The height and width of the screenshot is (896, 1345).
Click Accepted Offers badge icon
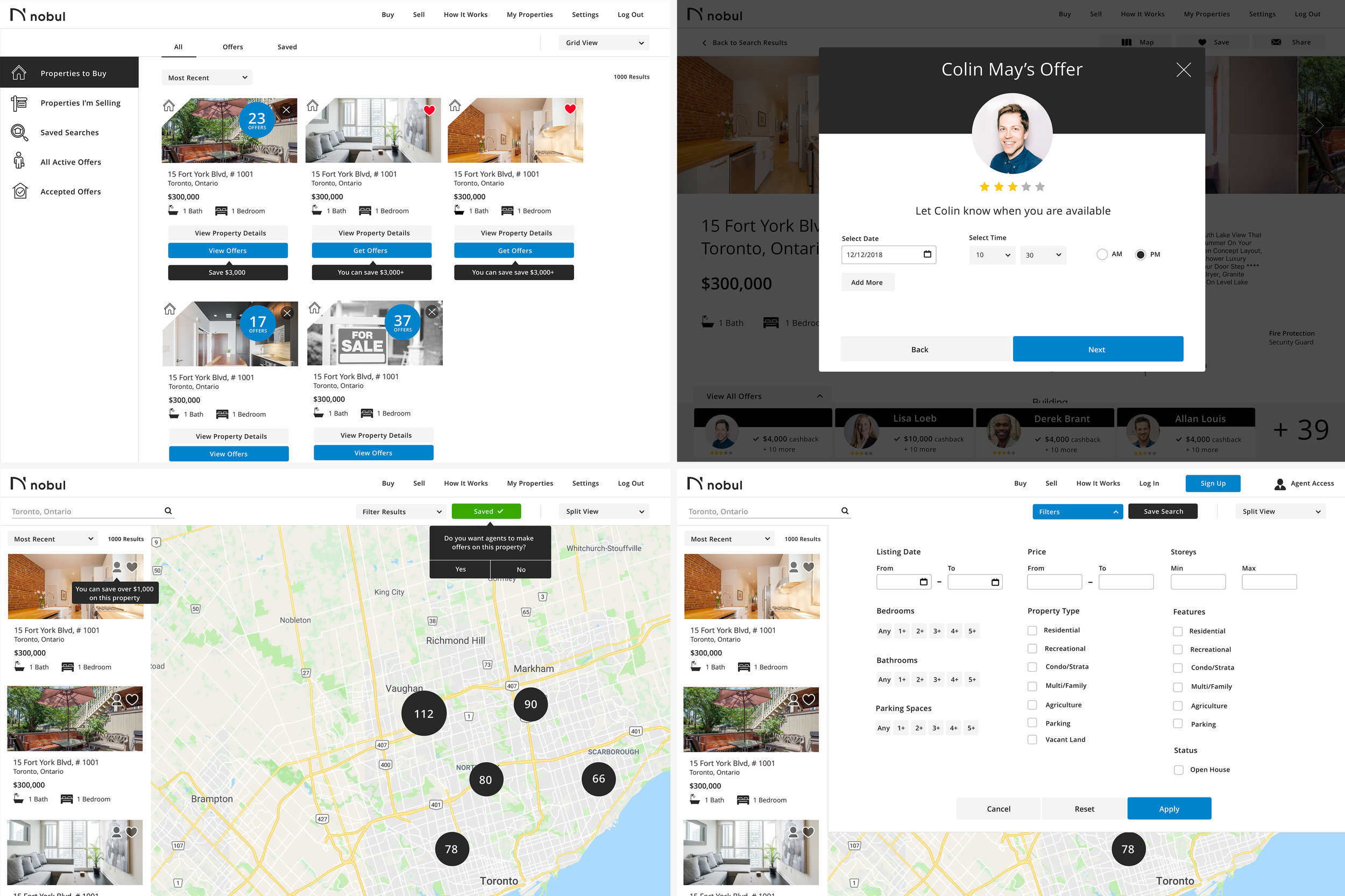point(20,191)
